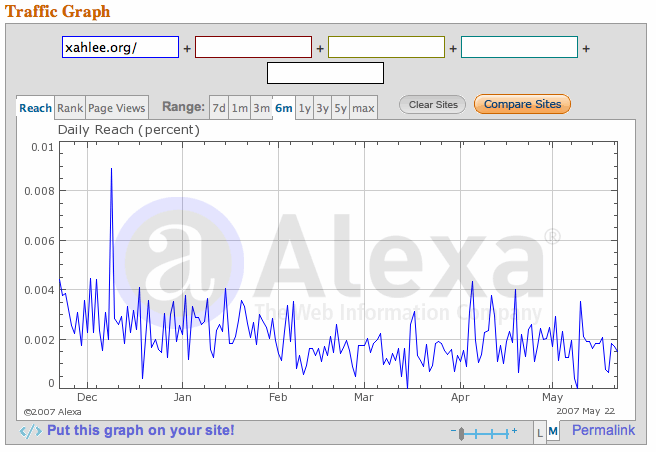Open the Page Views tab
The height and width of the screenshot is (452, 656).
click(x=117, y=108)
